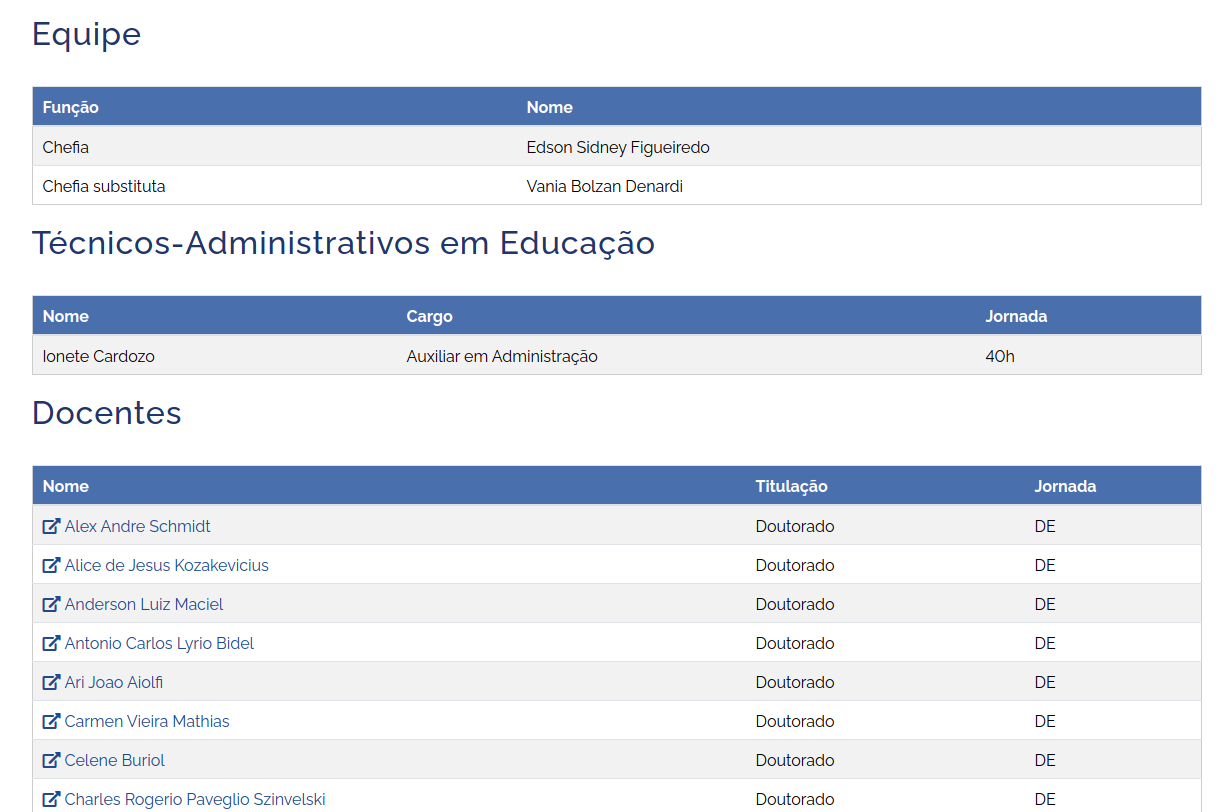
Task: Open Antonio Carlos Lyrio Bidel name link
Action: [x=159, y=643]
